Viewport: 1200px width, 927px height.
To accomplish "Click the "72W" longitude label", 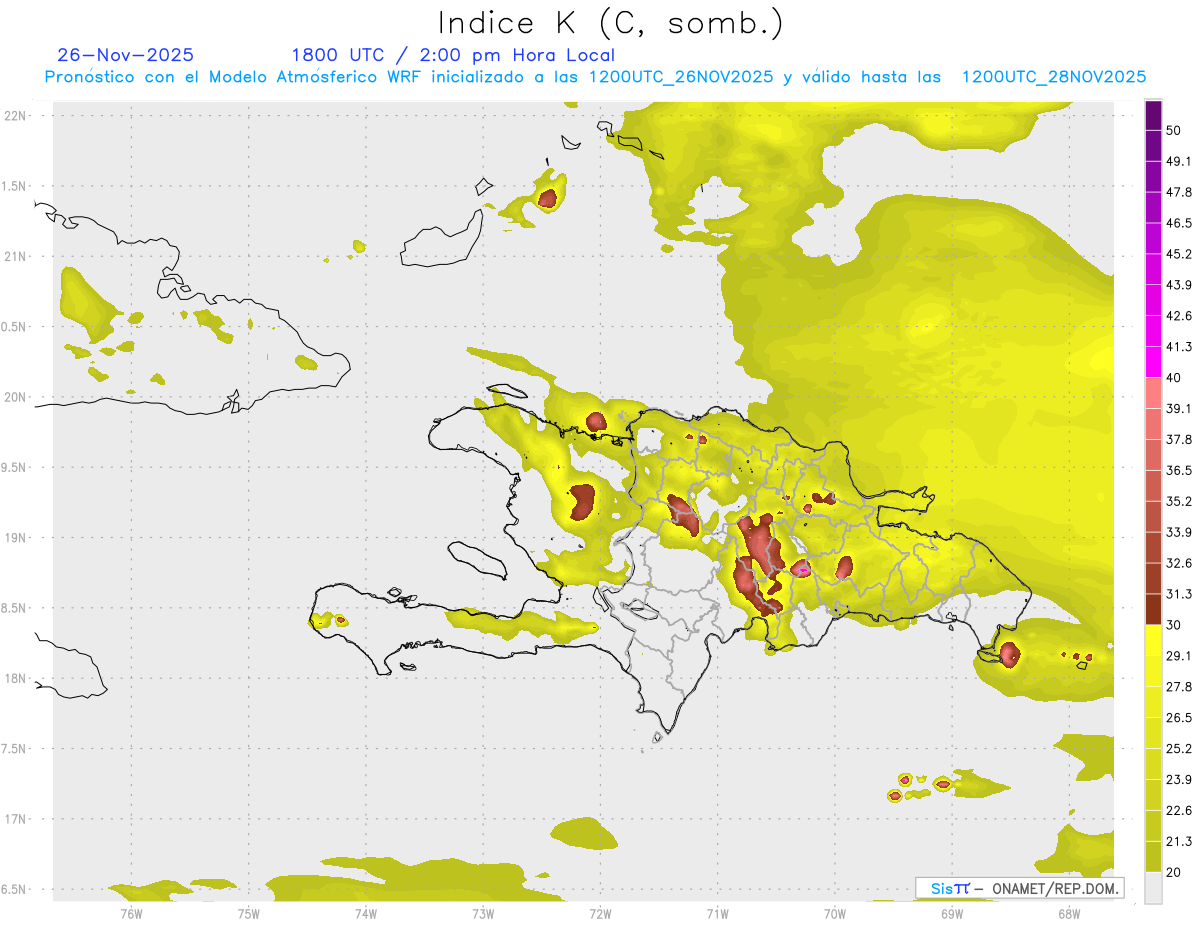I will click(x=600, y=913).
